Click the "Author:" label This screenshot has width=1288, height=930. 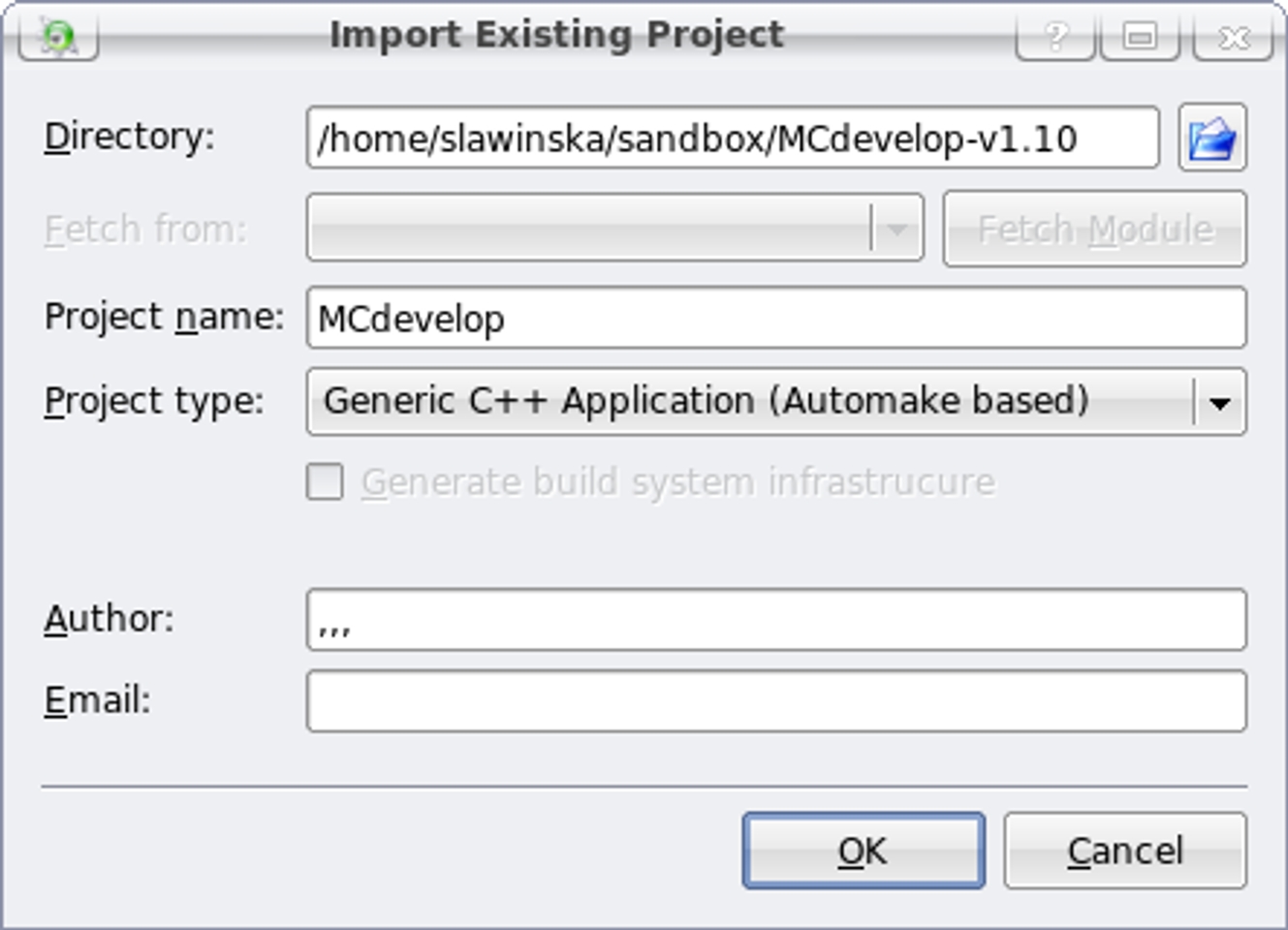(109, 619)
